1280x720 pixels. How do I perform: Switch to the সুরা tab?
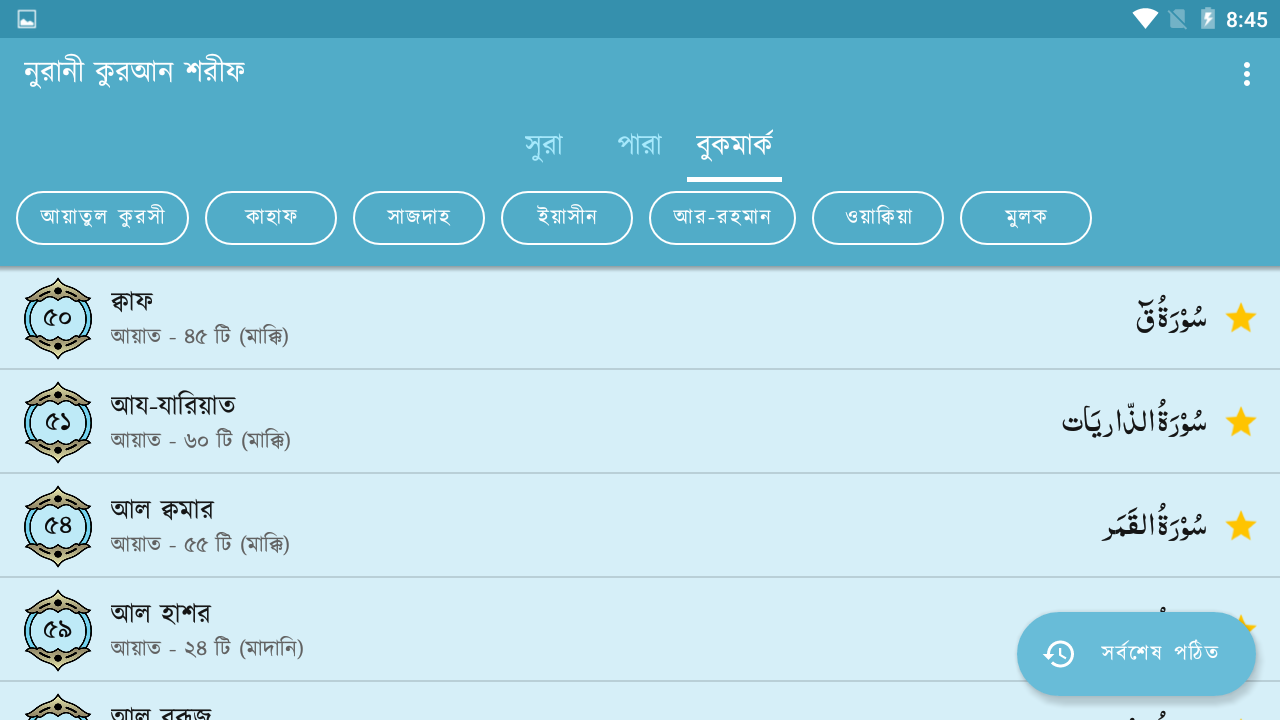tap(544, 145)
